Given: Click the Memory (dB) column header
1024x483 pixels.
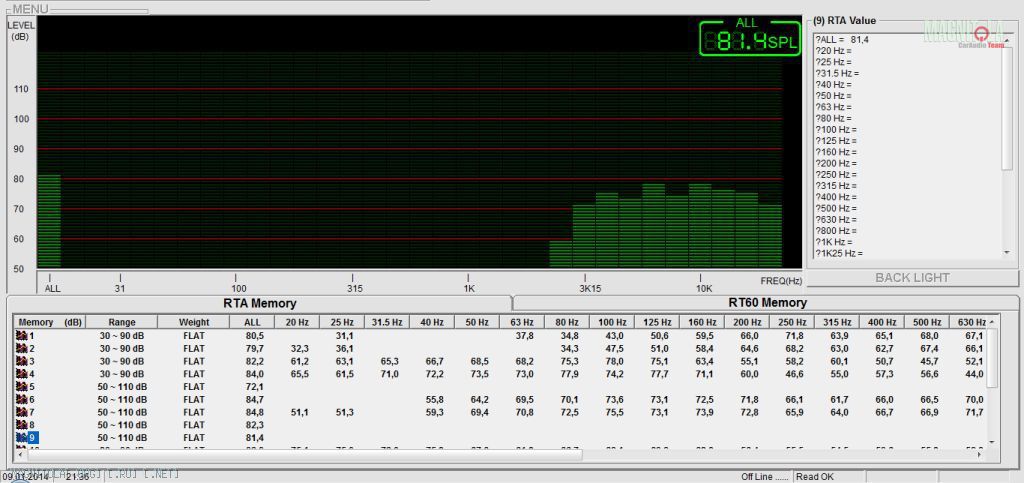Looking at the screenshot, I should pyautogui.click(x=50, y=322).
